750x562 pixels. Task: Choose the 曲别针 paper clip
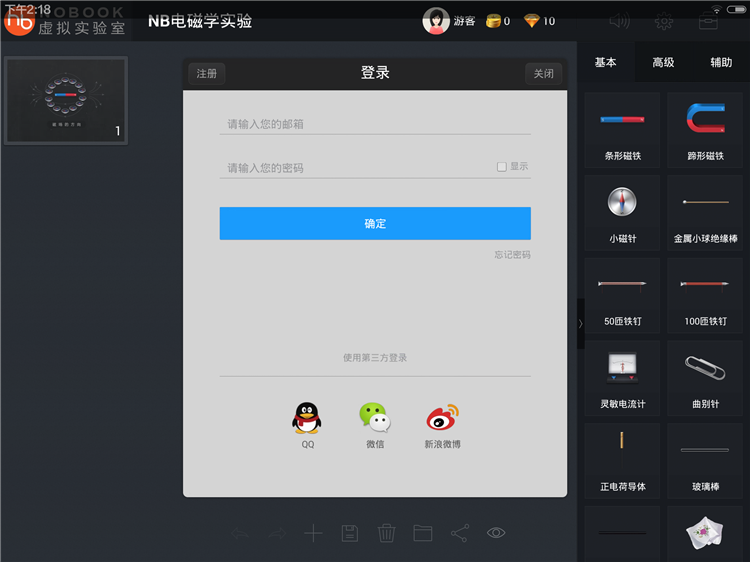705,378
